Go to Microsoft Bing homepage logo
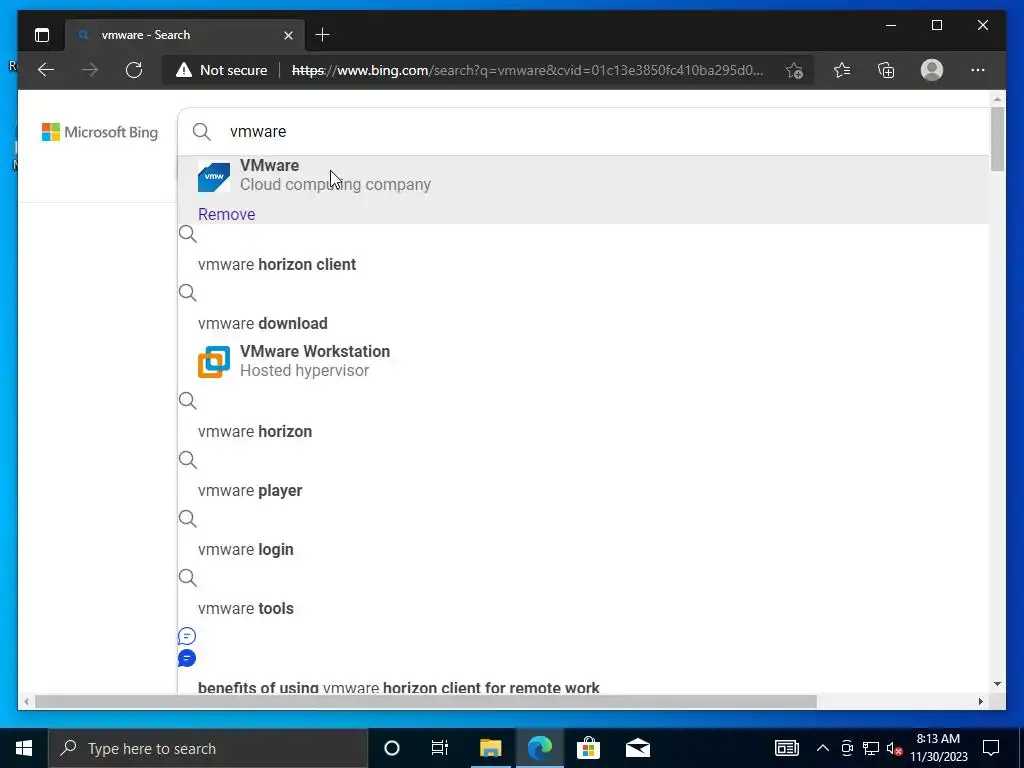1024x768 pixels. (100, 132)
